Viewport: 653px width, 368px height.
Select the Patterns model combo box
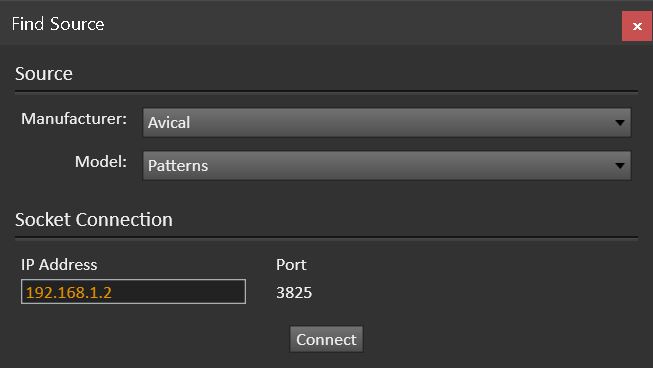pyautogui.click(x=386, y=166)
